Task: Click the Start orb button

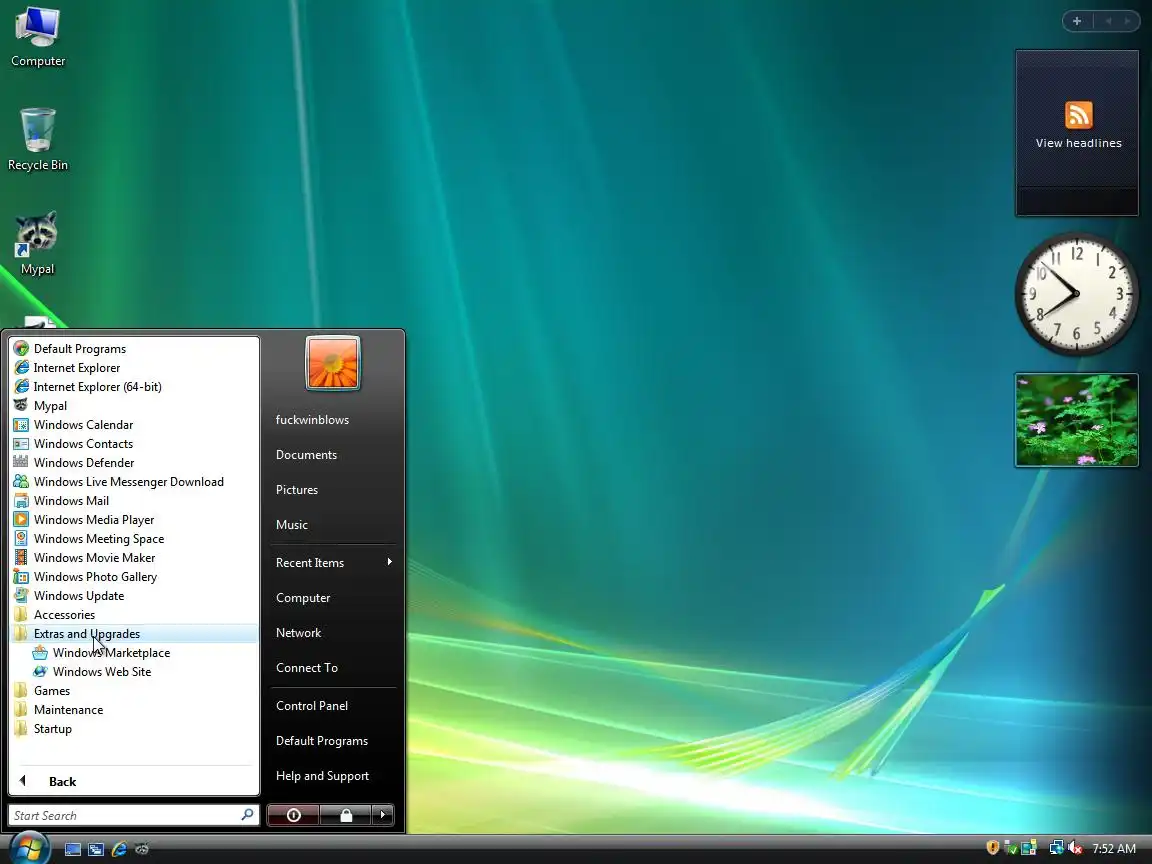Action: (29, 849)
